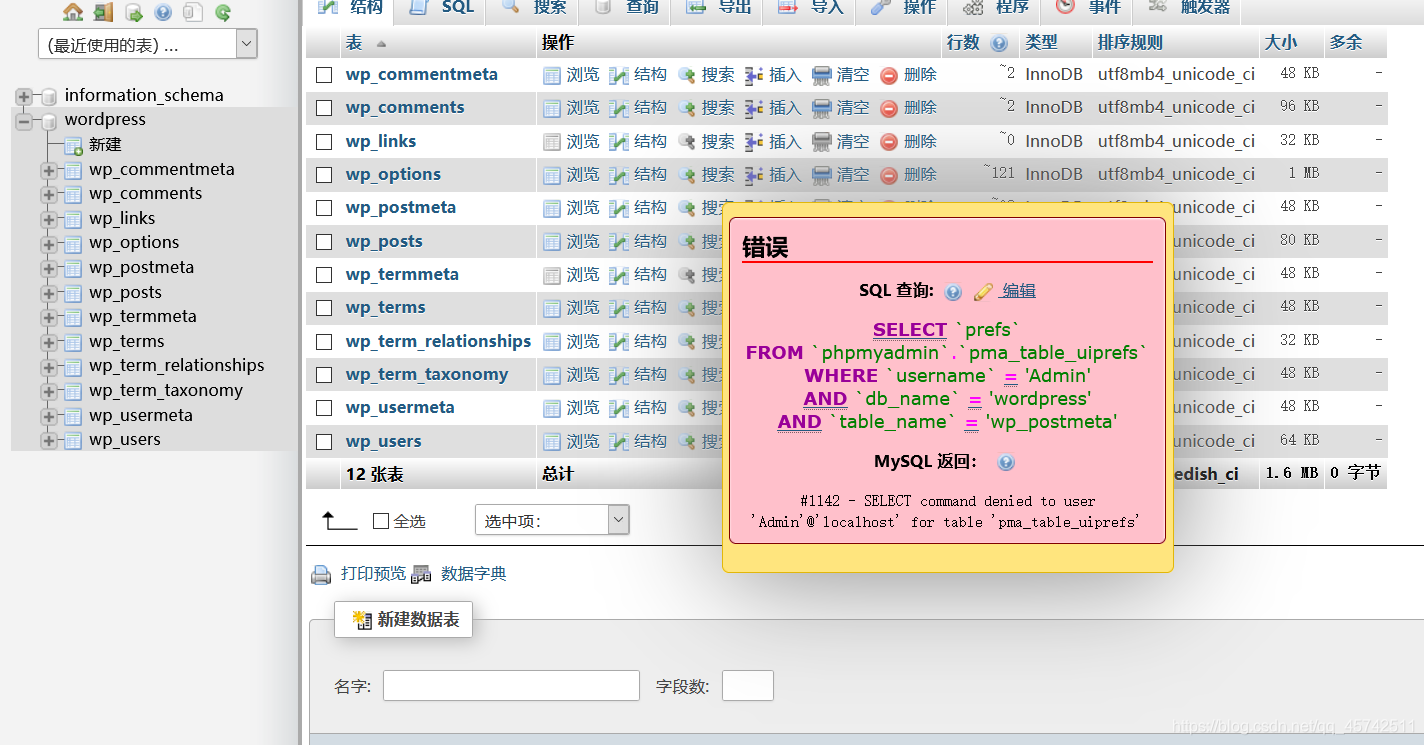Click the insert icon for wp_options

754,175
